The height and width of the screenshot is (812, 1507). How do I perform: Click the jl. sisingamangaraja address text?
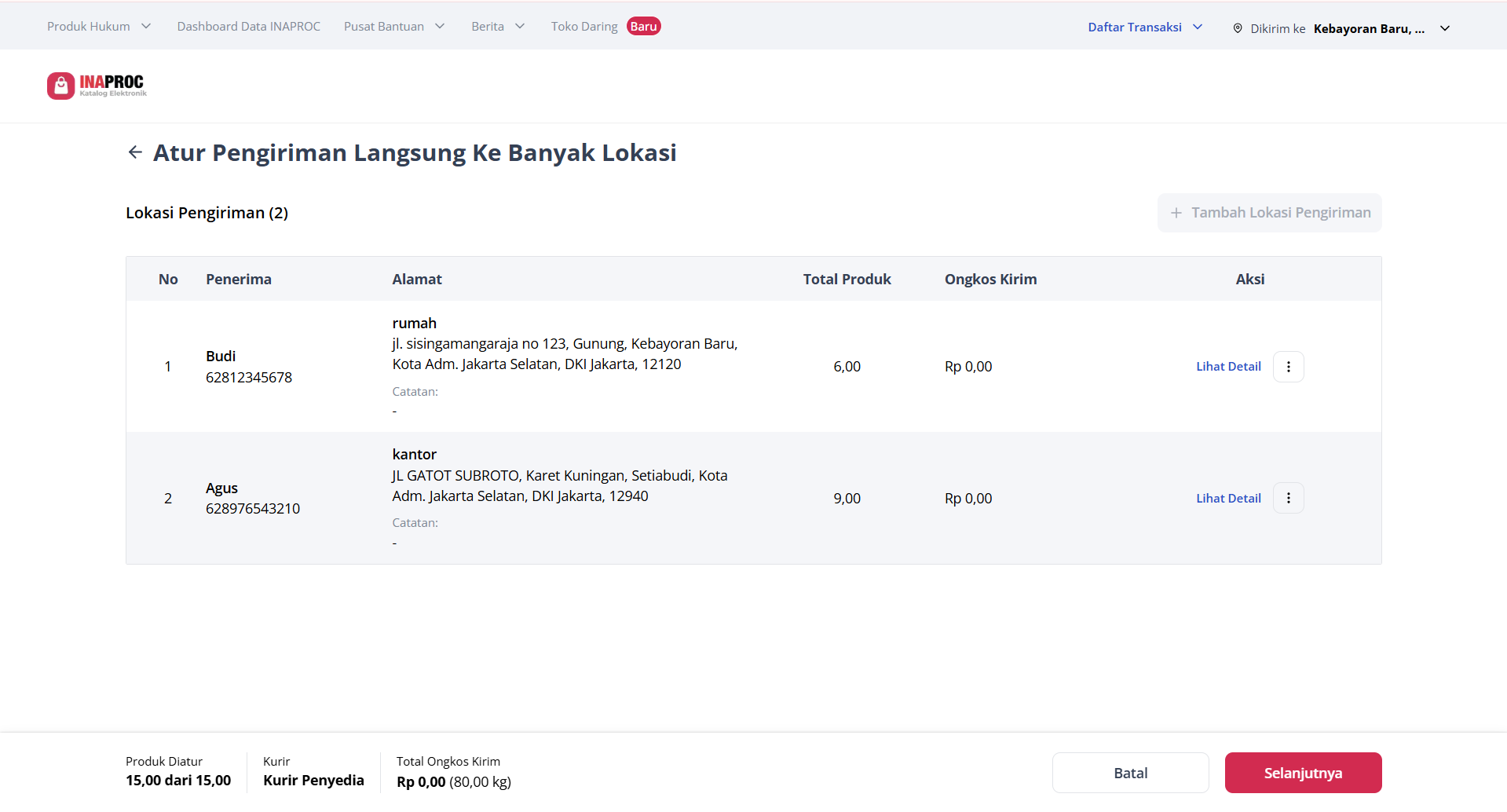[x=565, y=353]
